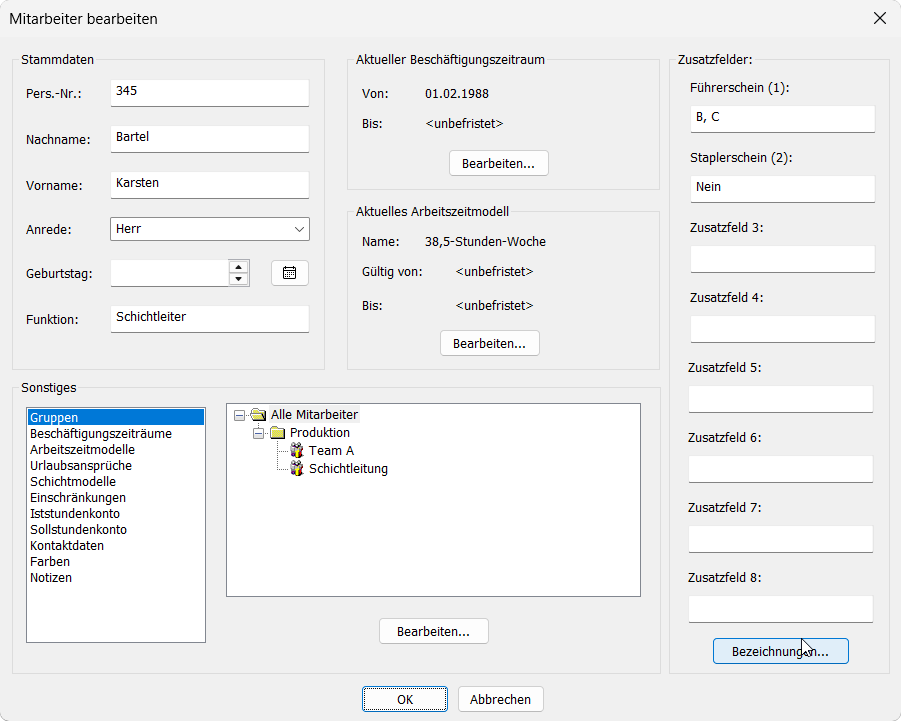
Task: Click Bearbeiten under Beschäftigungszeitraum
Action: (x=499, y=164)
